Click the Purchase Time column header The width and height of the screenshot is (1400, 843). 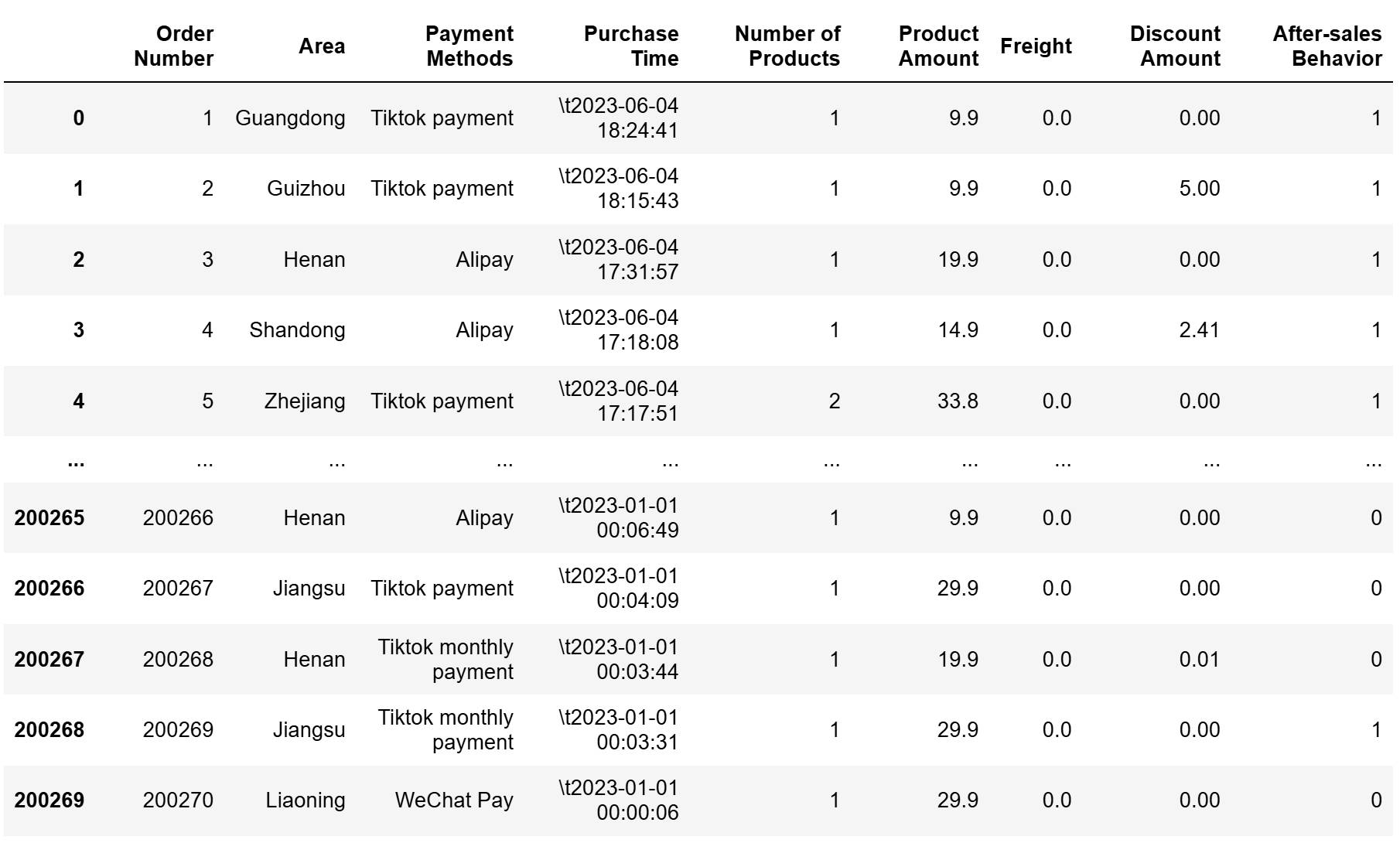point(631,46)
